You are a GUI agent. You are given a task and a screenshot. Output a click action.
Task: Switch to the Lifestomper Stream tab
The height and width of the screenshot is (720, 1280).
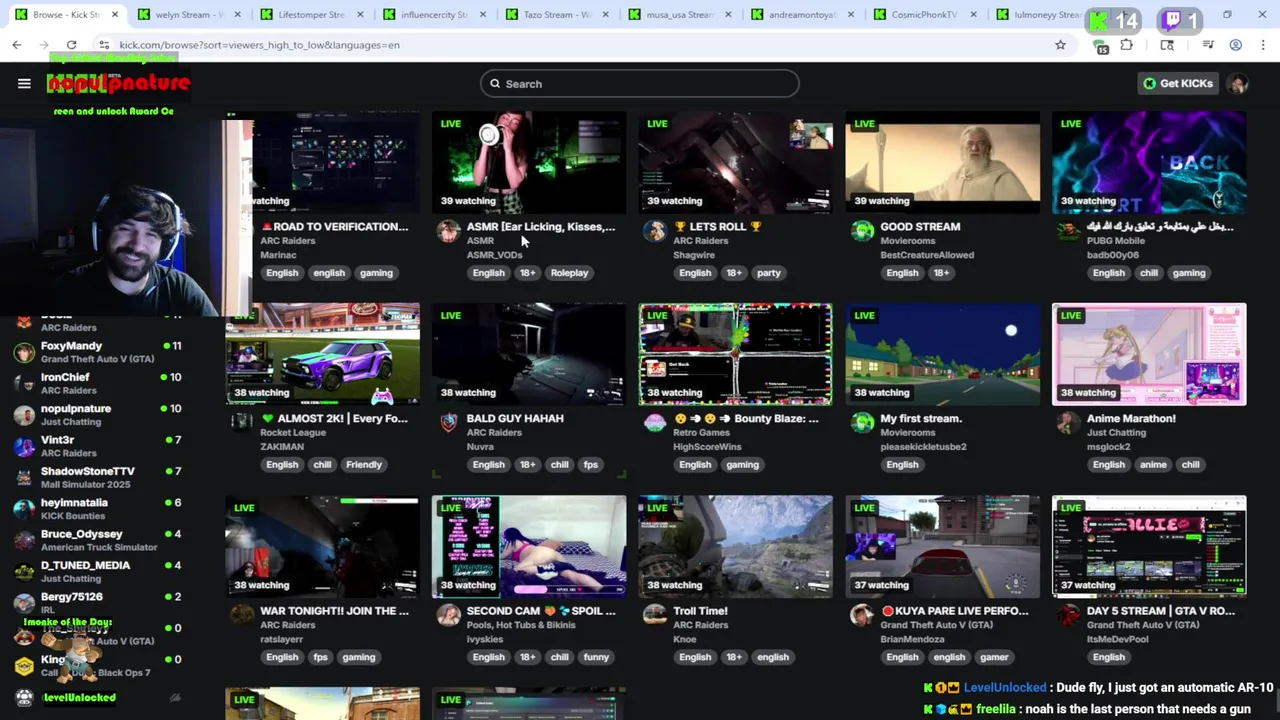pos(312,15)
